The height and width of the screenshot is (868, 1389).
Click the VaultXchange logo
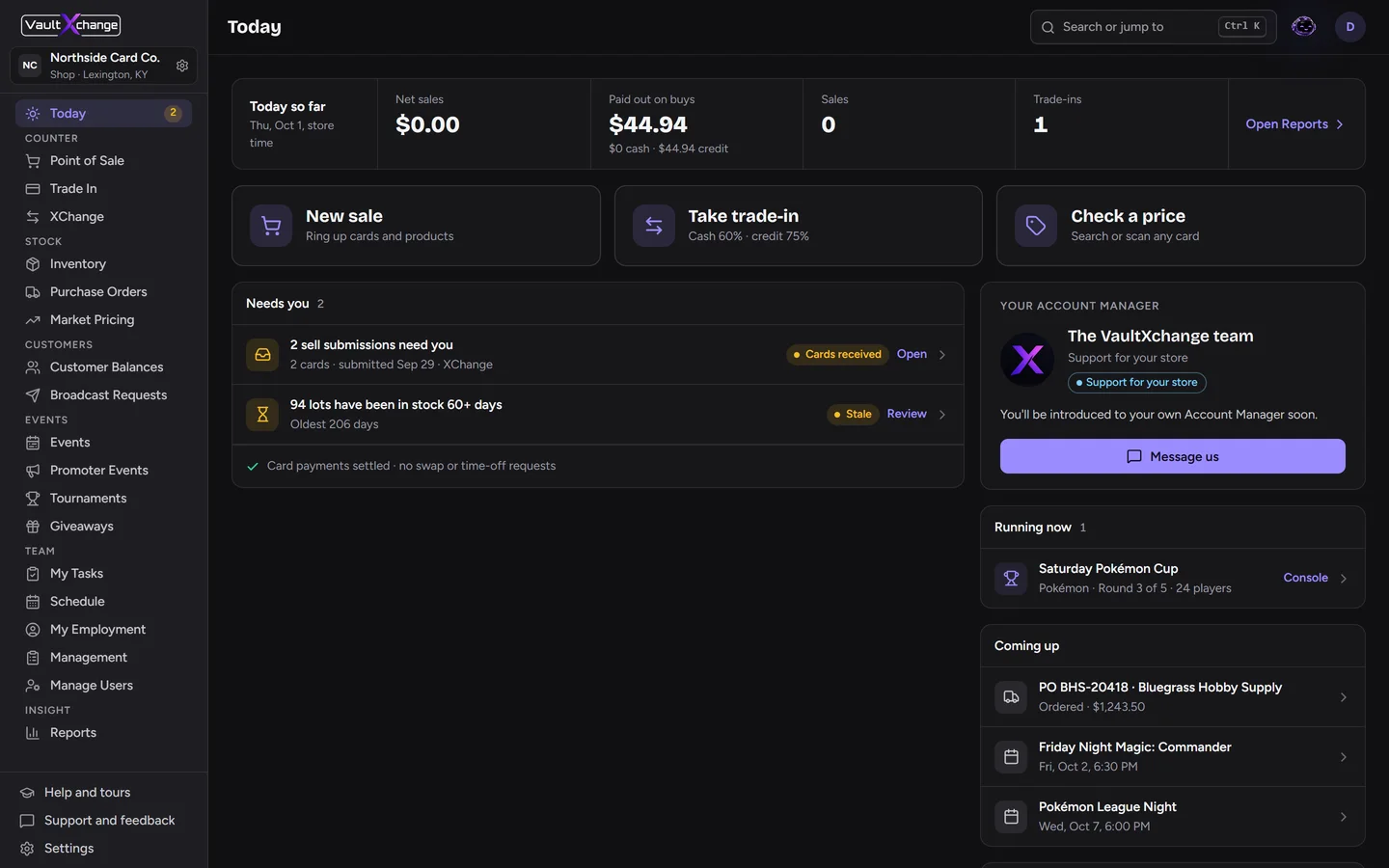(71, 25)
